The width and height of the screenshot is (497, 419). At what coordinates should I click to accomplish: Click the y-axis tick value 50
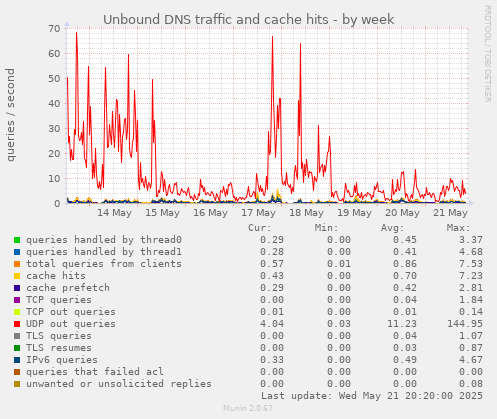[54, 79]
